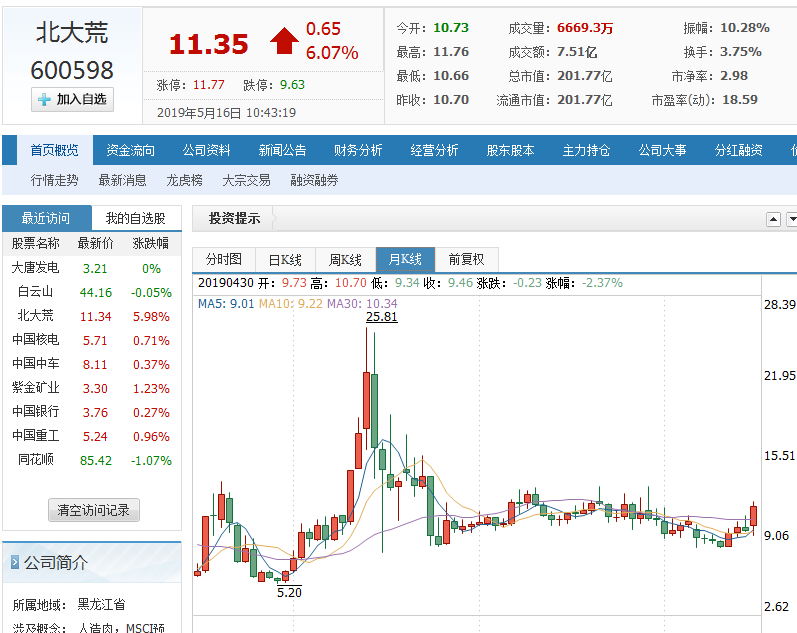797x633 pixels.
Task: Expand the down-arrow icon in 投资提示 bar
Action: (792, 219)
